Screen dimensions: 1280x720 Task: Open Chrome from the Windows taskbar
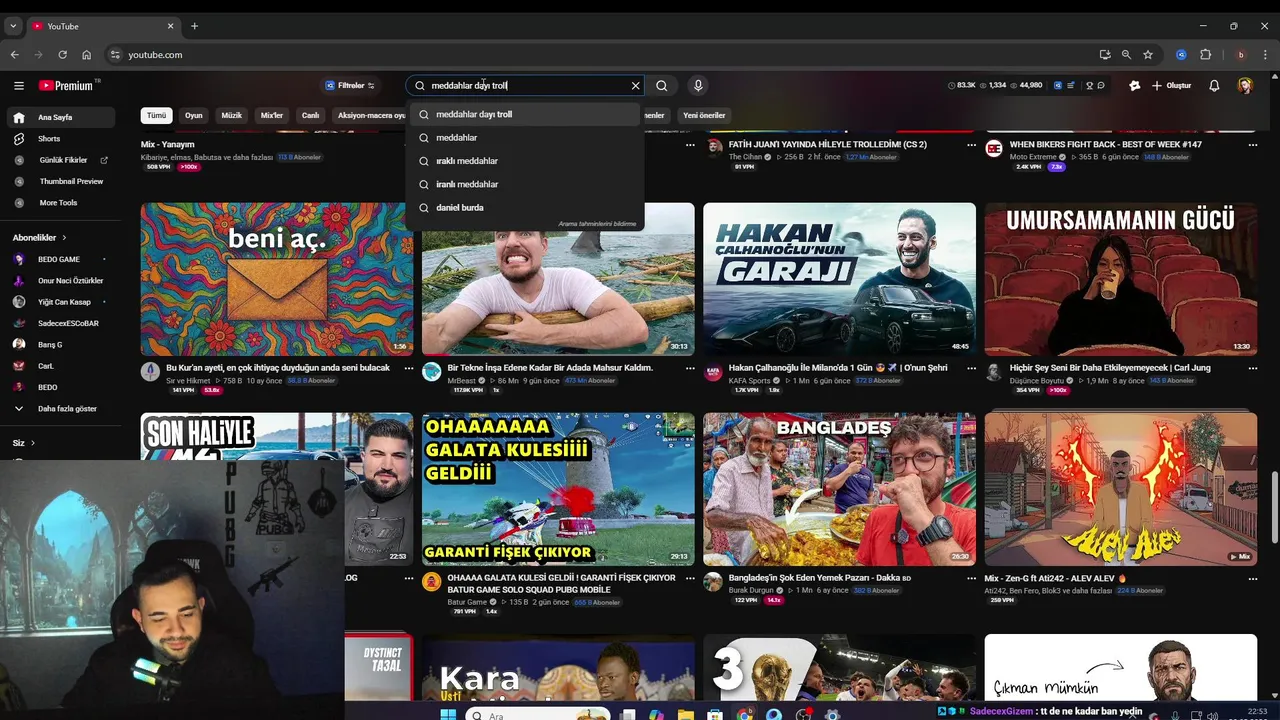(745, 715)
